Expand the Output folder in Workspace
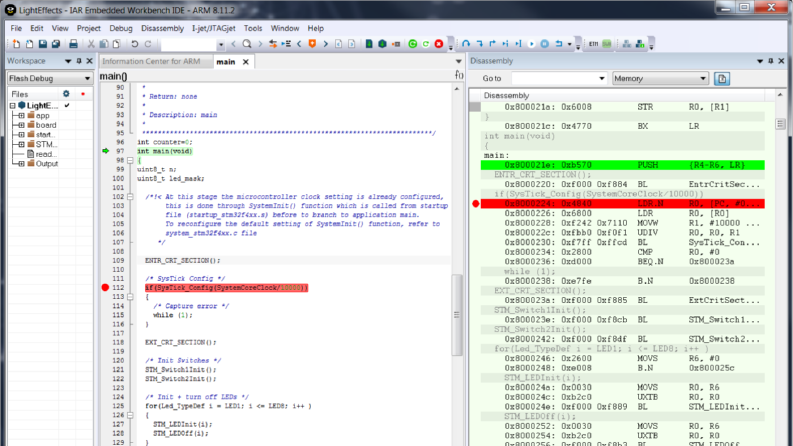793x446 pixels. (21, 163)
